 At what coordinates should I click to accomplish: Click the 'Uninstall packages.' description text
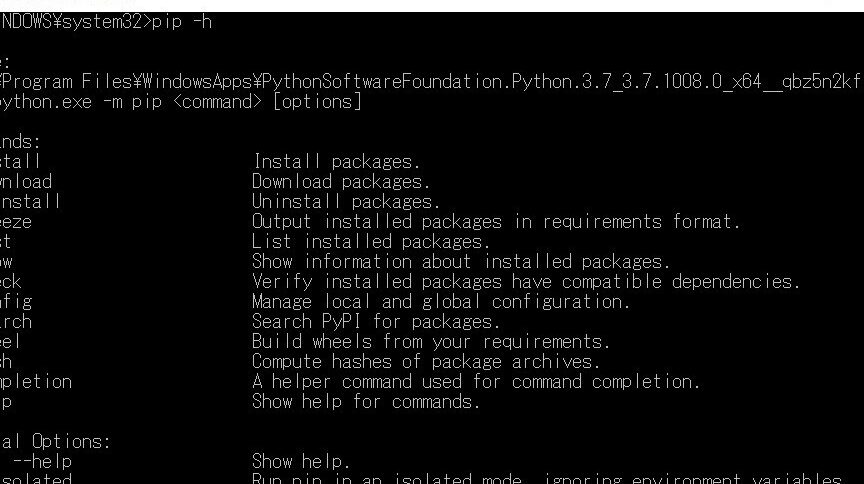click(346, 202)
